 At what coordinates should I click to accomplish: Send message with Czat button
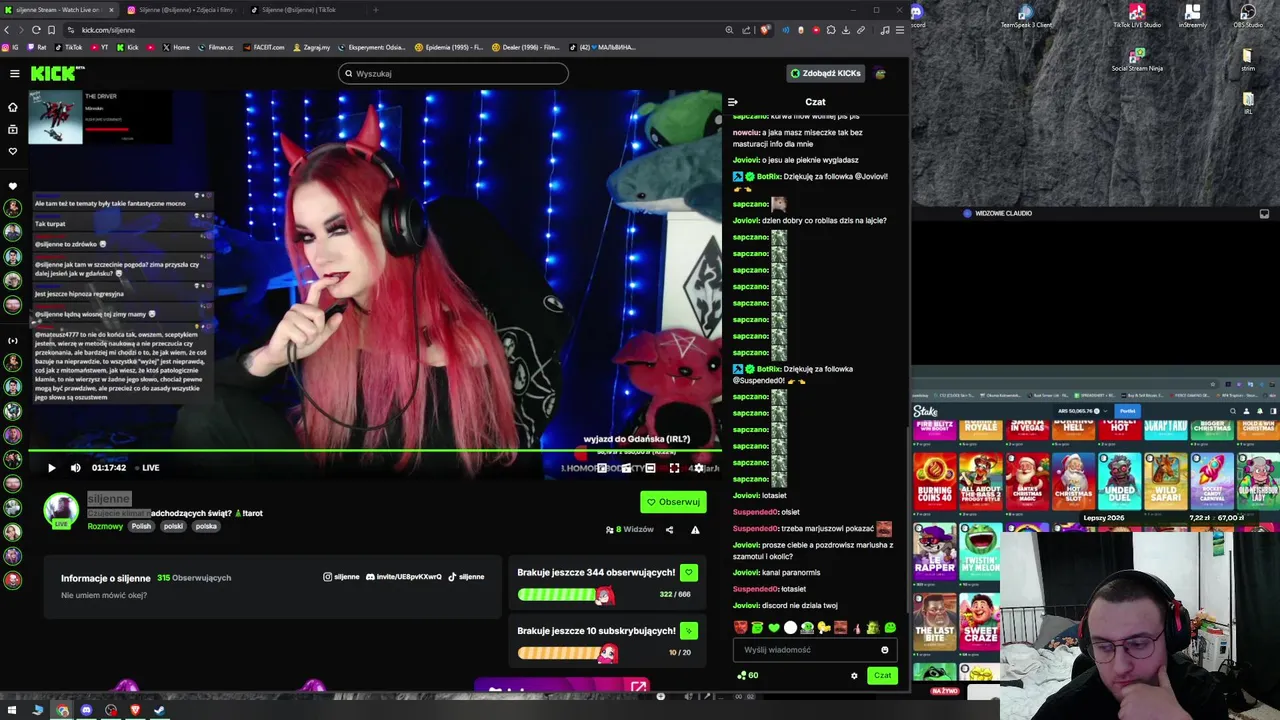(x=882, y=676)
